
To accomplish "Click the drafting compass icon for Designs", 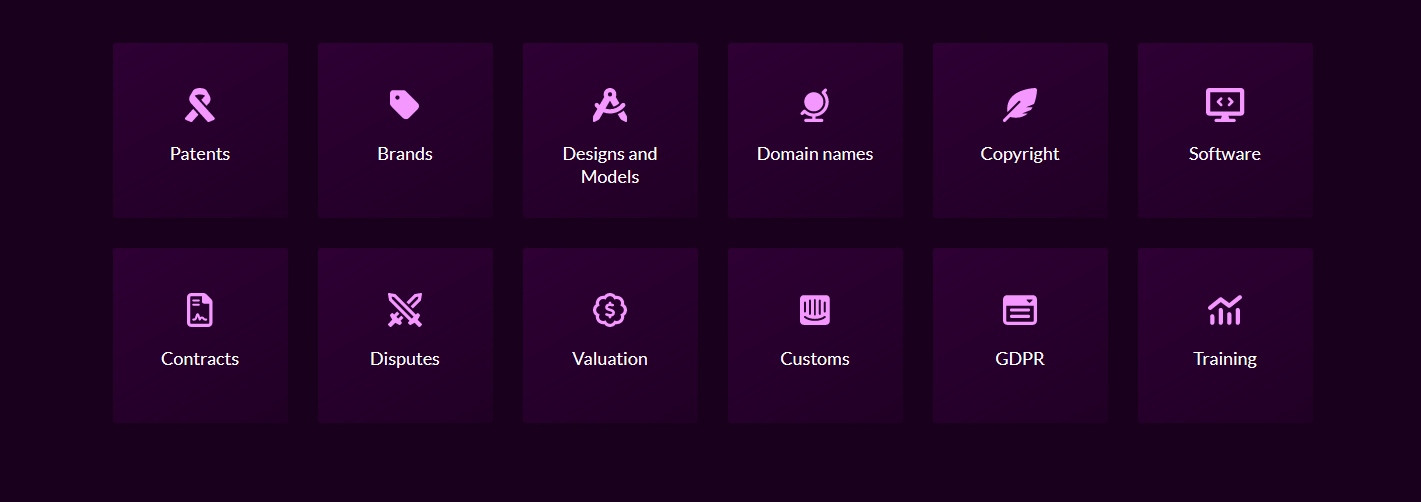I will point(610,105).
